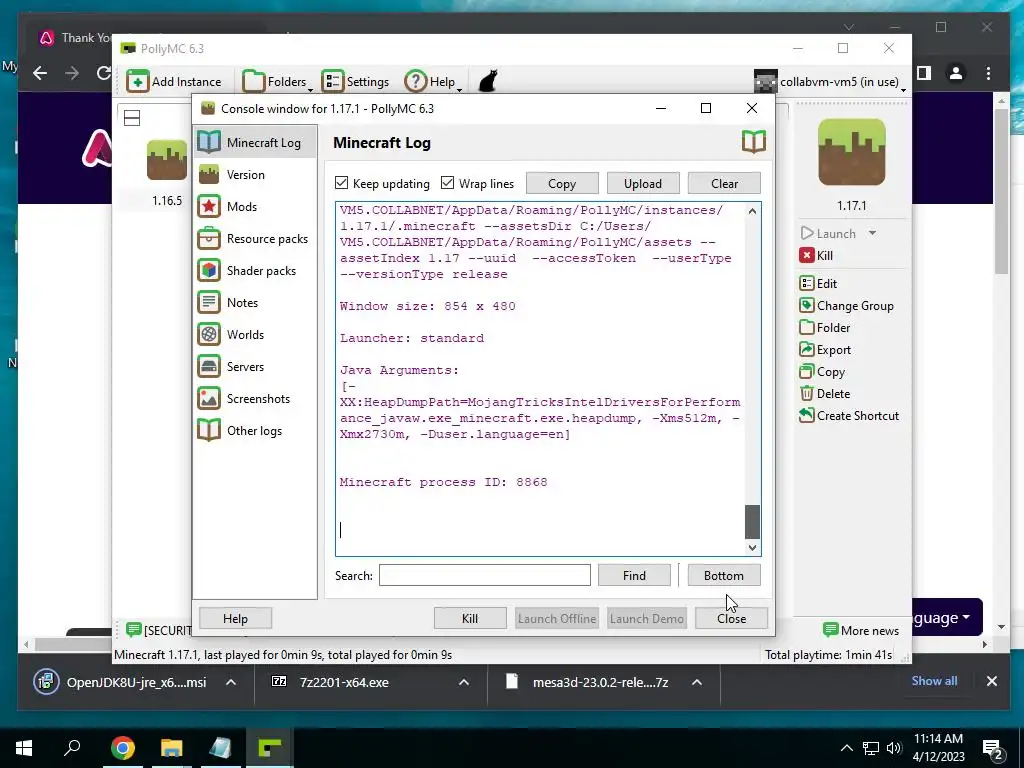Toggle the Keep updating checkbox
1024x768 pixels.
tap(342, 183)
